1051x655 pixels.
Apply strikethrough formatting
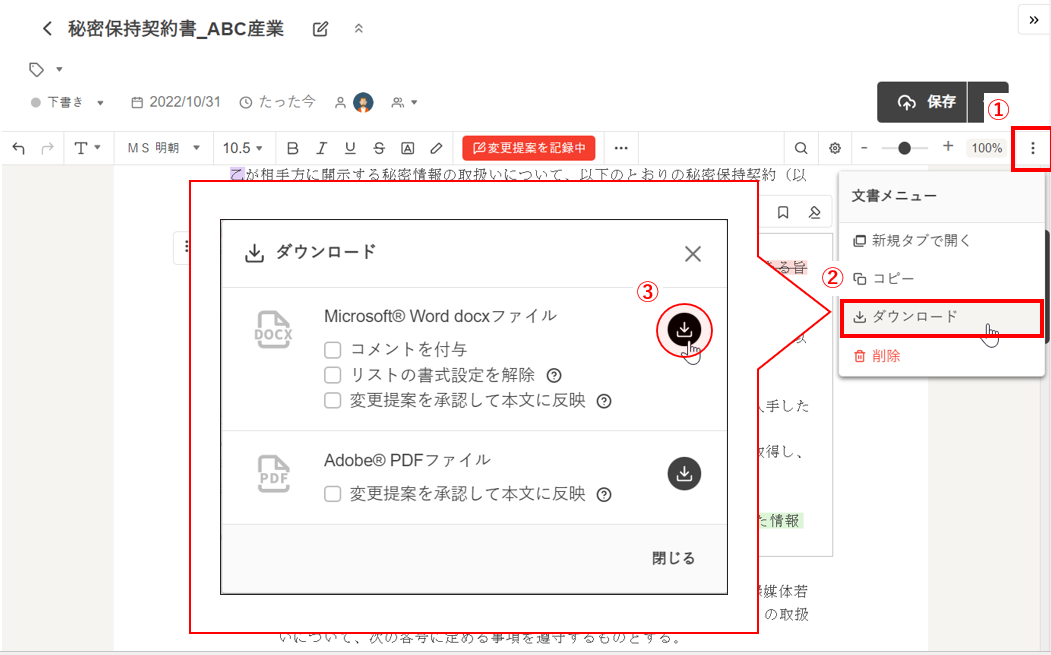379,148
